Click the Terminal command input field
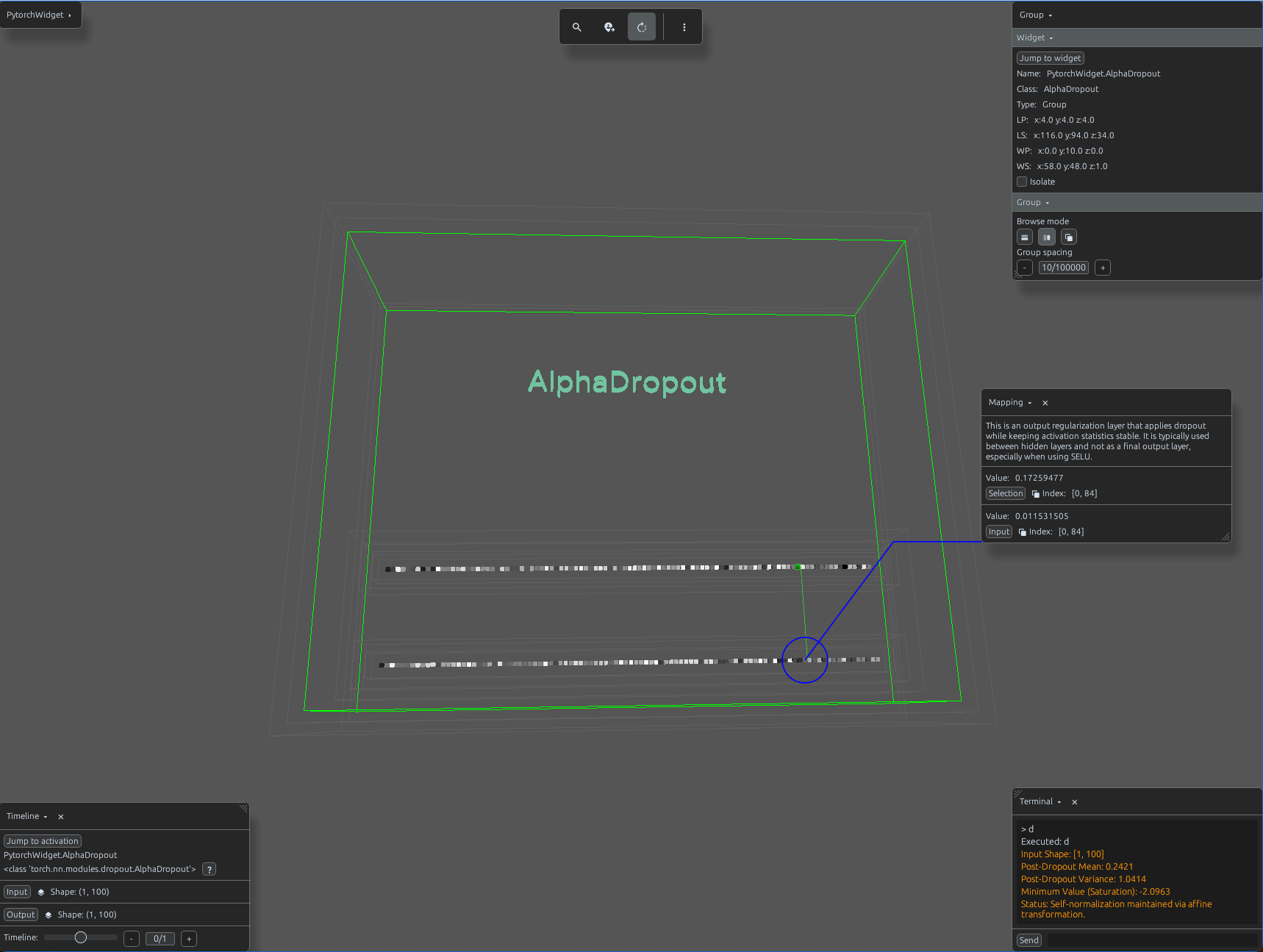Viewport: 1263px width, 952px height. (x=1152, y=940)
